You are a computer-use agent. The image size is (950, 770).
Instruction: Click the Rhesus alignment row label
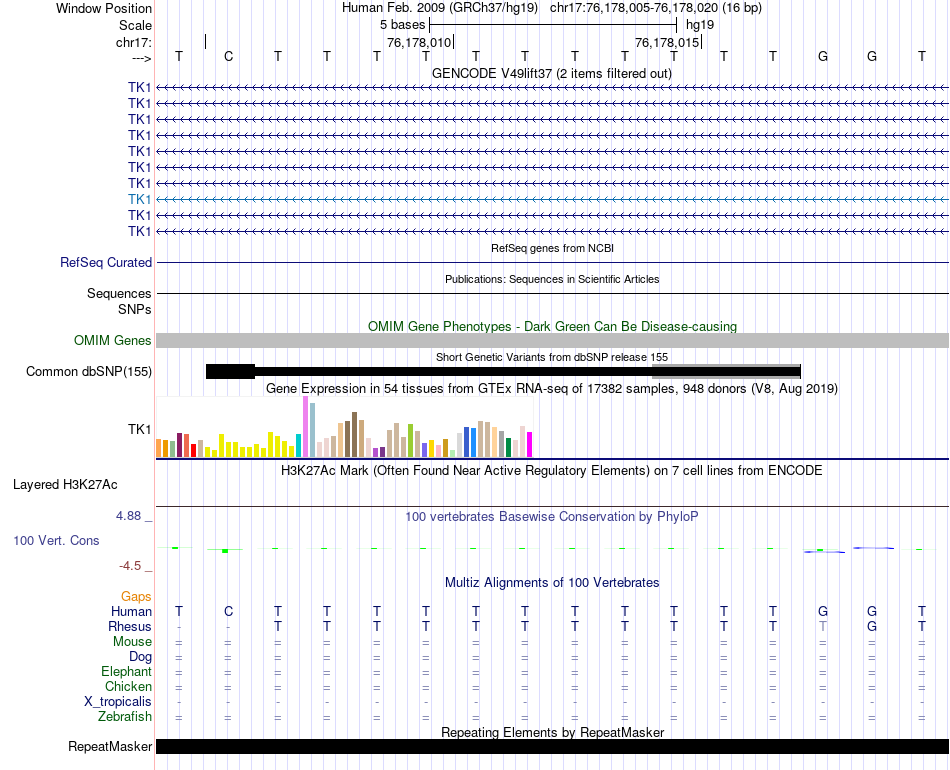[x=130, y=626]
